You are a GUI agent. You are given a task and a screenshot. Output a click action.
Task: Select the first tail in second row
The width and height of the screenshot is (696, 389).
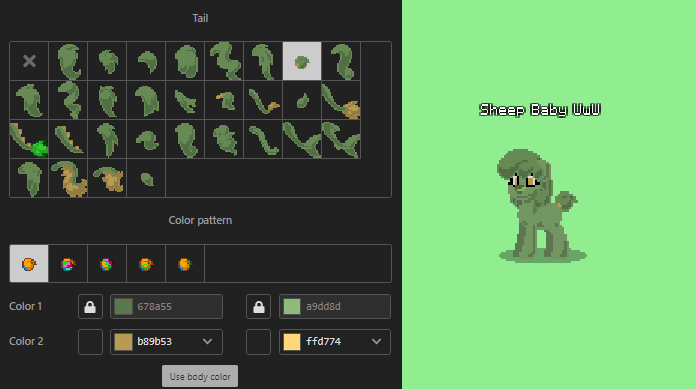coord(29,100)
